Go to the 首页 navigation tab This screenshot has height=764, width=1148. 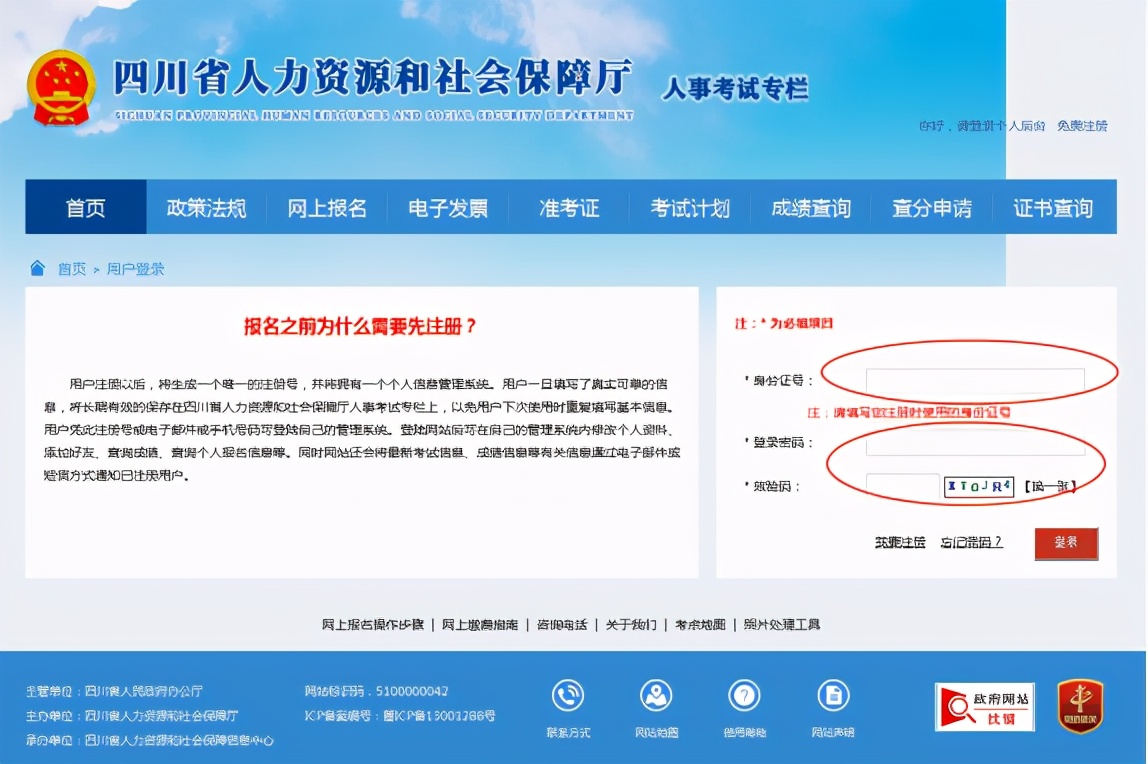(x=86, y=207)
